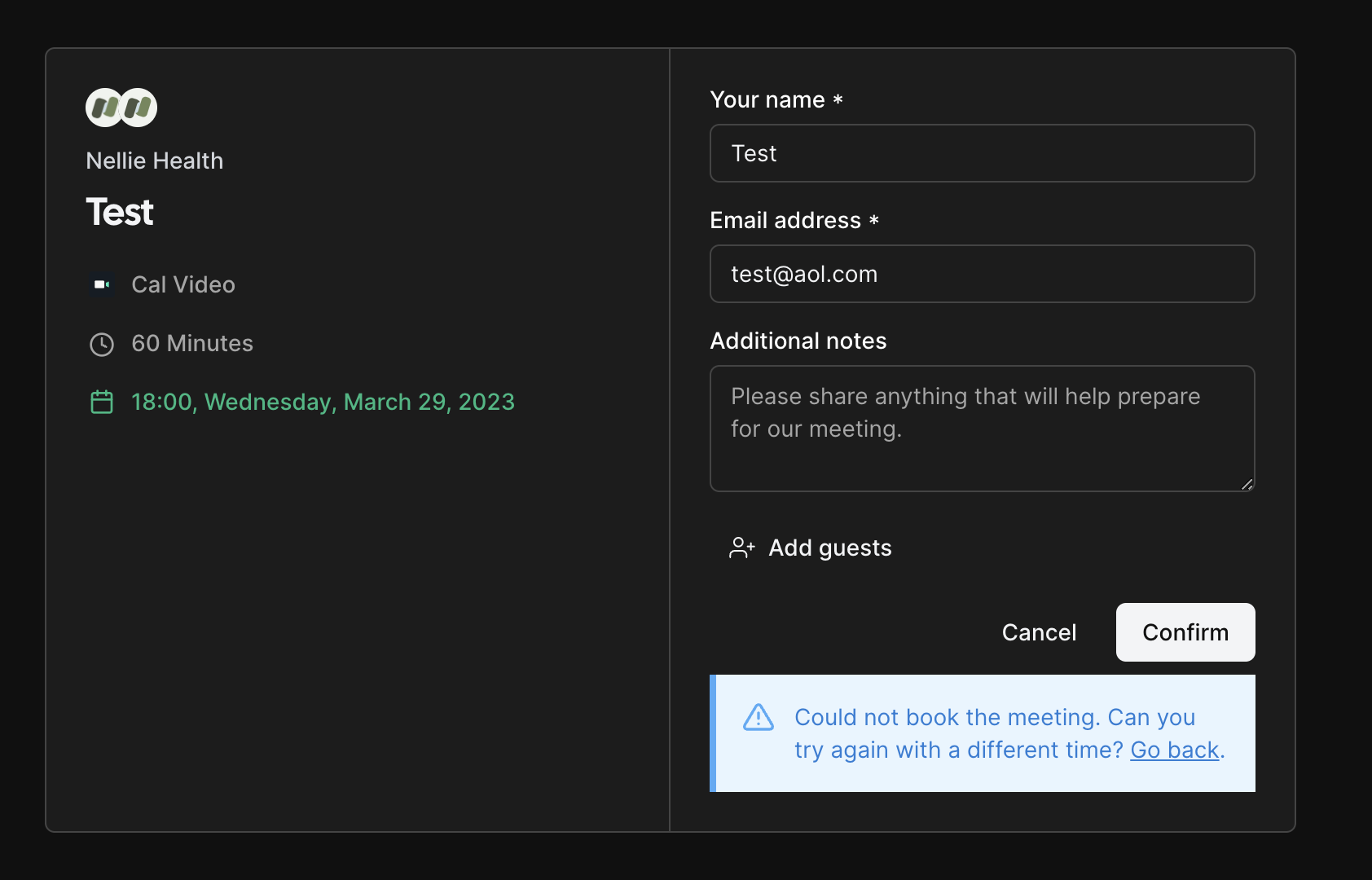The image size is (1372, 880).
Task: Click the 60 Minutes duration label
Action: click(192, 343)
